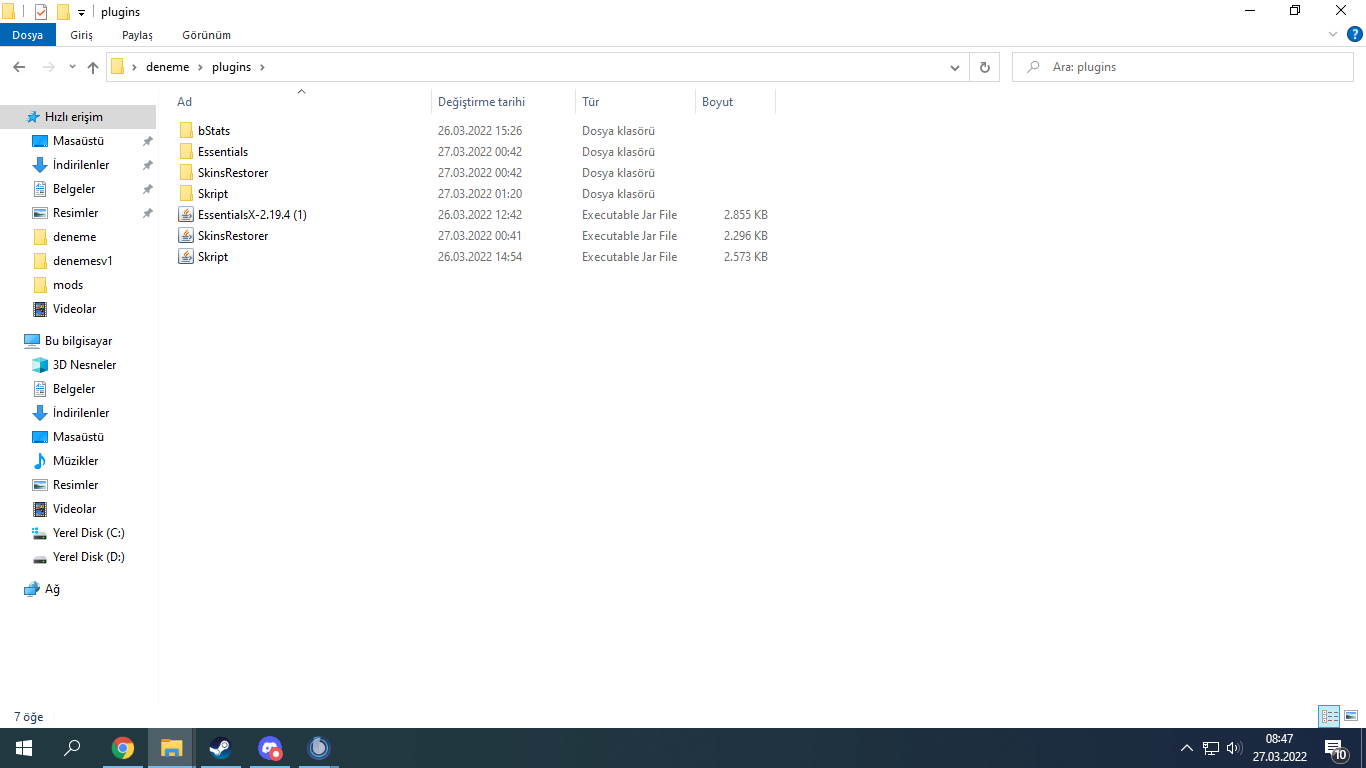Viewport: 1366px width, 768px height.
Task: Open address bar history dropdown
Action: click(x=955, y=67)
